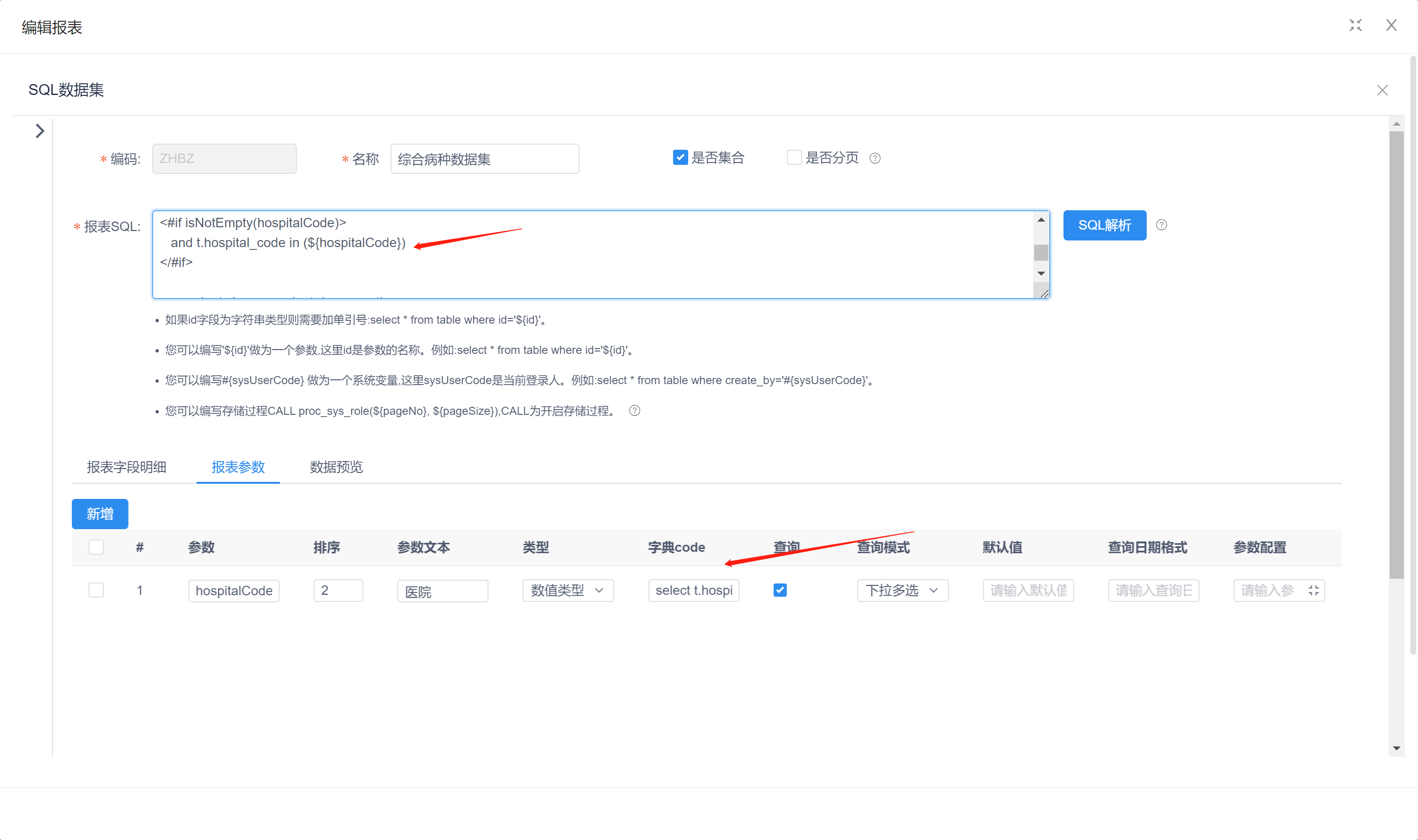Viewport: 1418px width, 840px height.
Task: Click the 排序 column header
Action: [x=327, y=548]
